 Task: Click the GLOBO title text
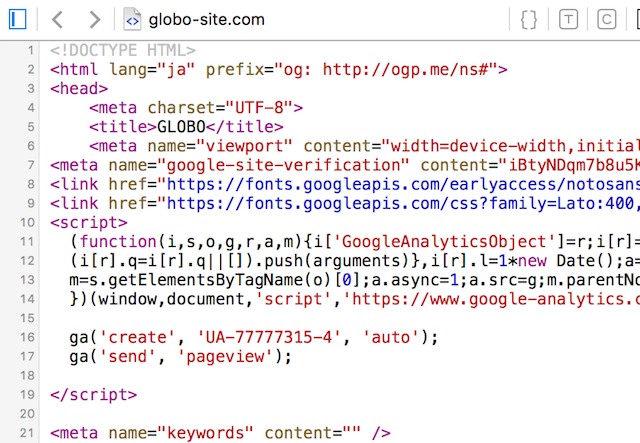tap(181, 127)
